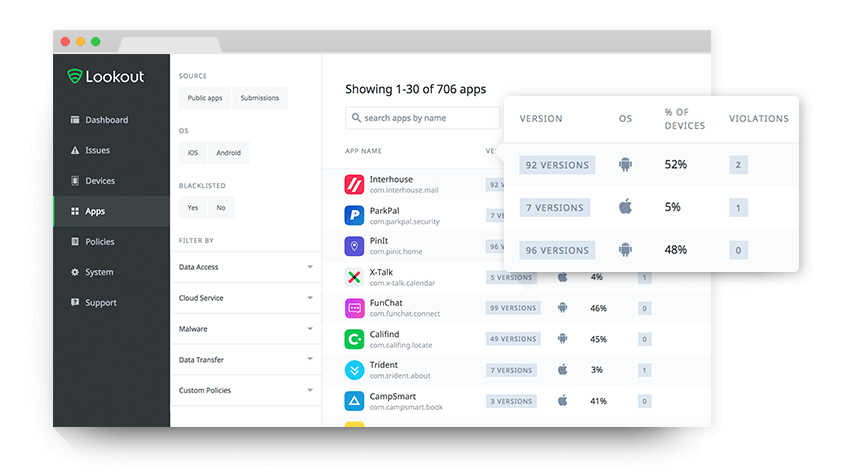The image size is (844, 474).
Task: Click the Apple OS icon for Trident
Action: [x=562, y=370]
